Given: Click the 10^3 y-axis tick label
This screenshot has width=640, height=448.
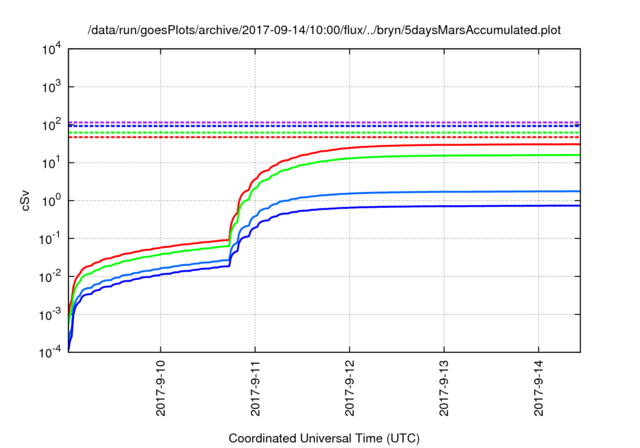Looking at the screenshot, I should (x=52, y=87).
